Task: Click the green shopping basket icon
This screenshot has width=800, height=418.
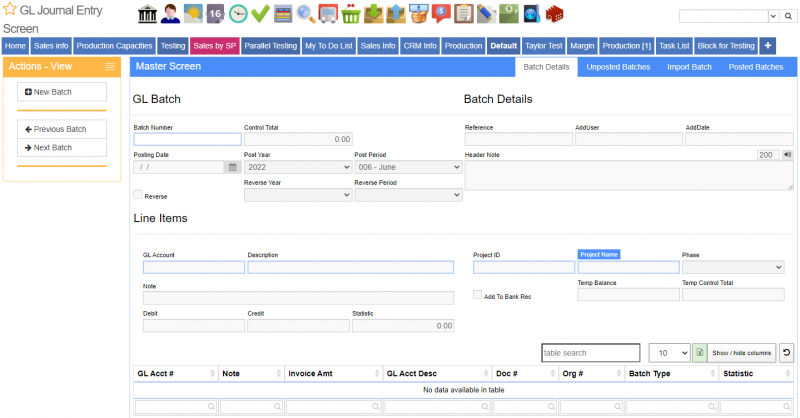Action: pos(350,14)
